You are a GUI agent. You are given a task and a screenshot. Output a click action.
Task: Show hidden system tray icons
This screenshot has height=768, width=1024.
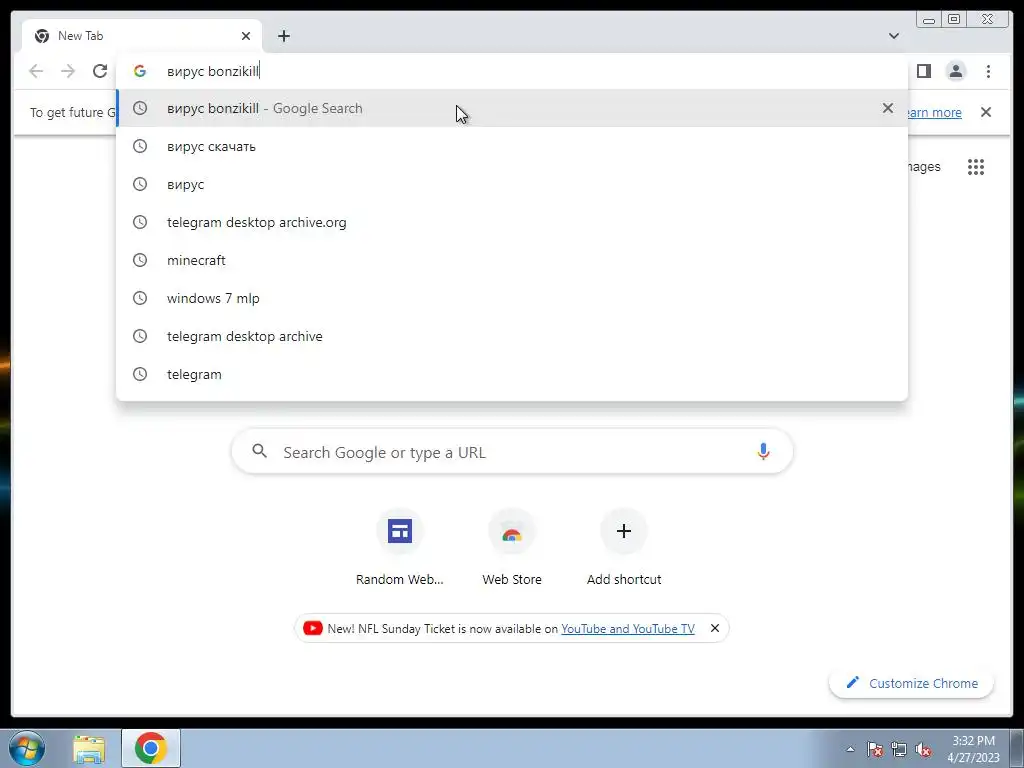[850, 749]
